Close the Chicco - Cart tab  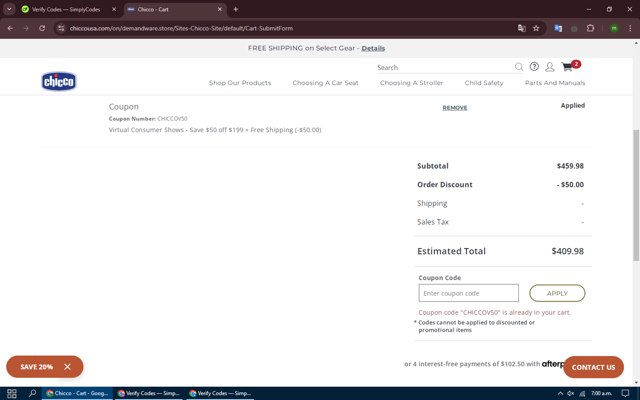[220, 9]
